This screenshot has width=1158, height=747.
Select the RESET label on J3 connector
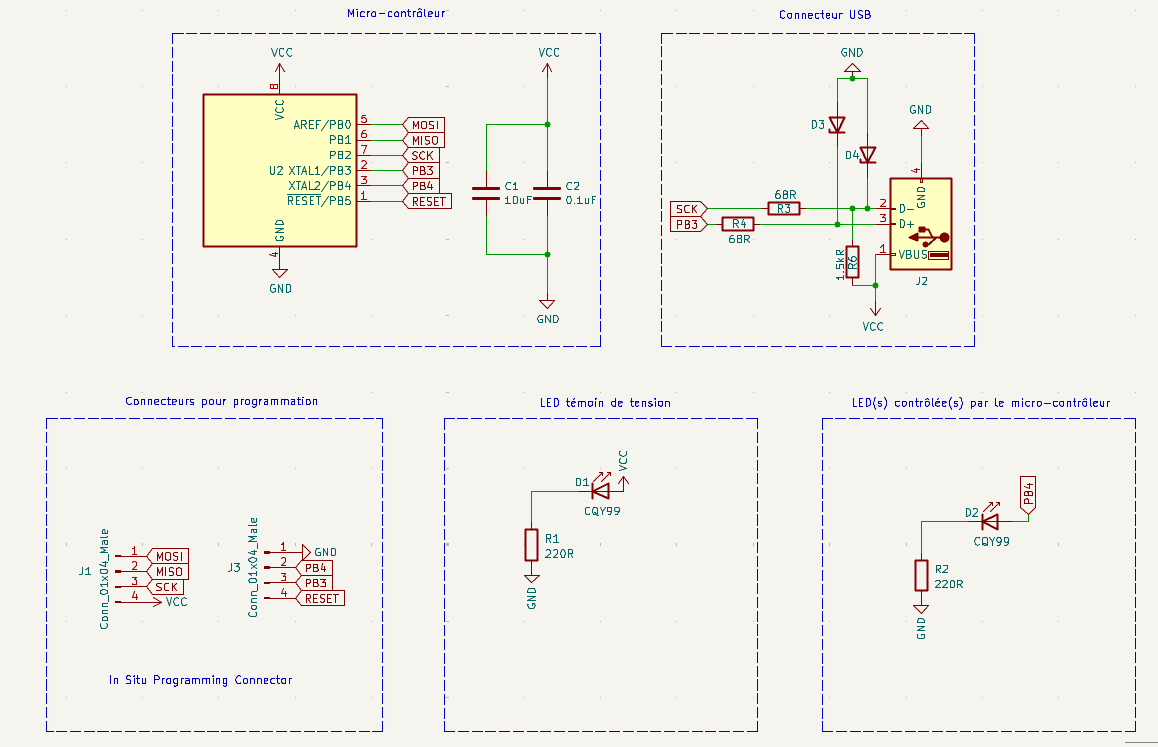[320, 598]
